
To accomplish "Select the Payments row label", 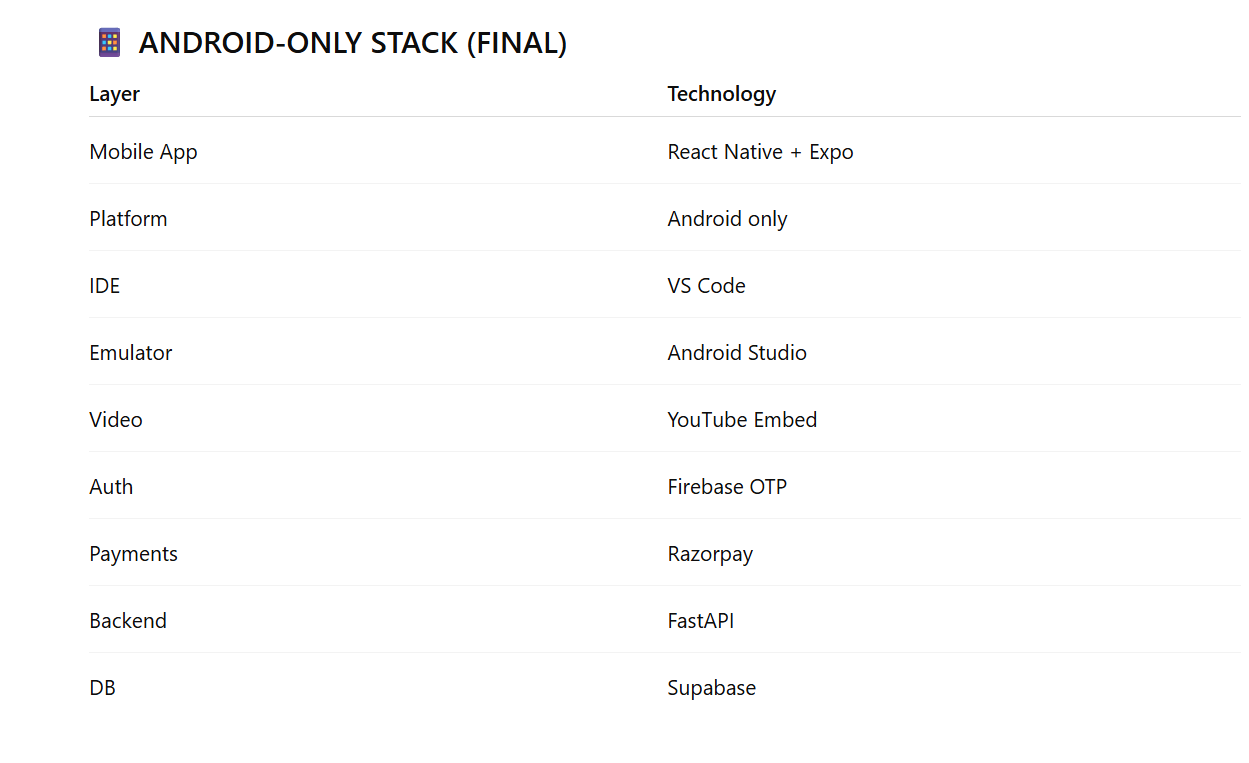I will (133, 554).
